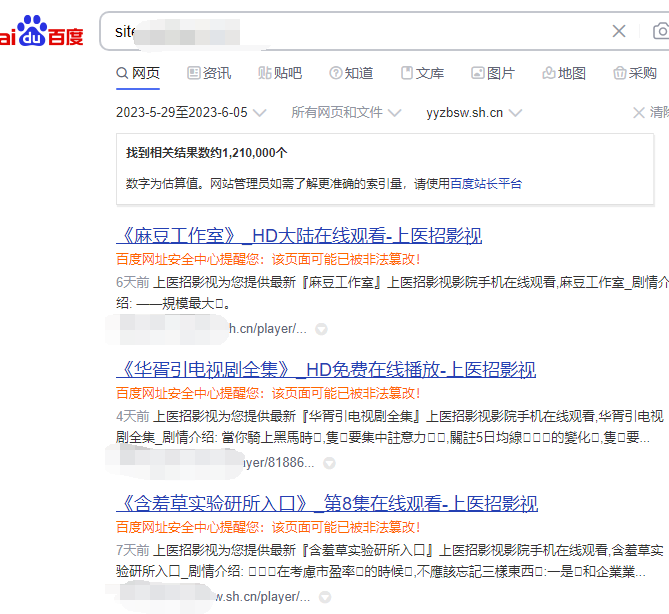This screenshot has height=614, width=669.
Task: Click the document icon beside 文库
Action: tap(407, 73)
